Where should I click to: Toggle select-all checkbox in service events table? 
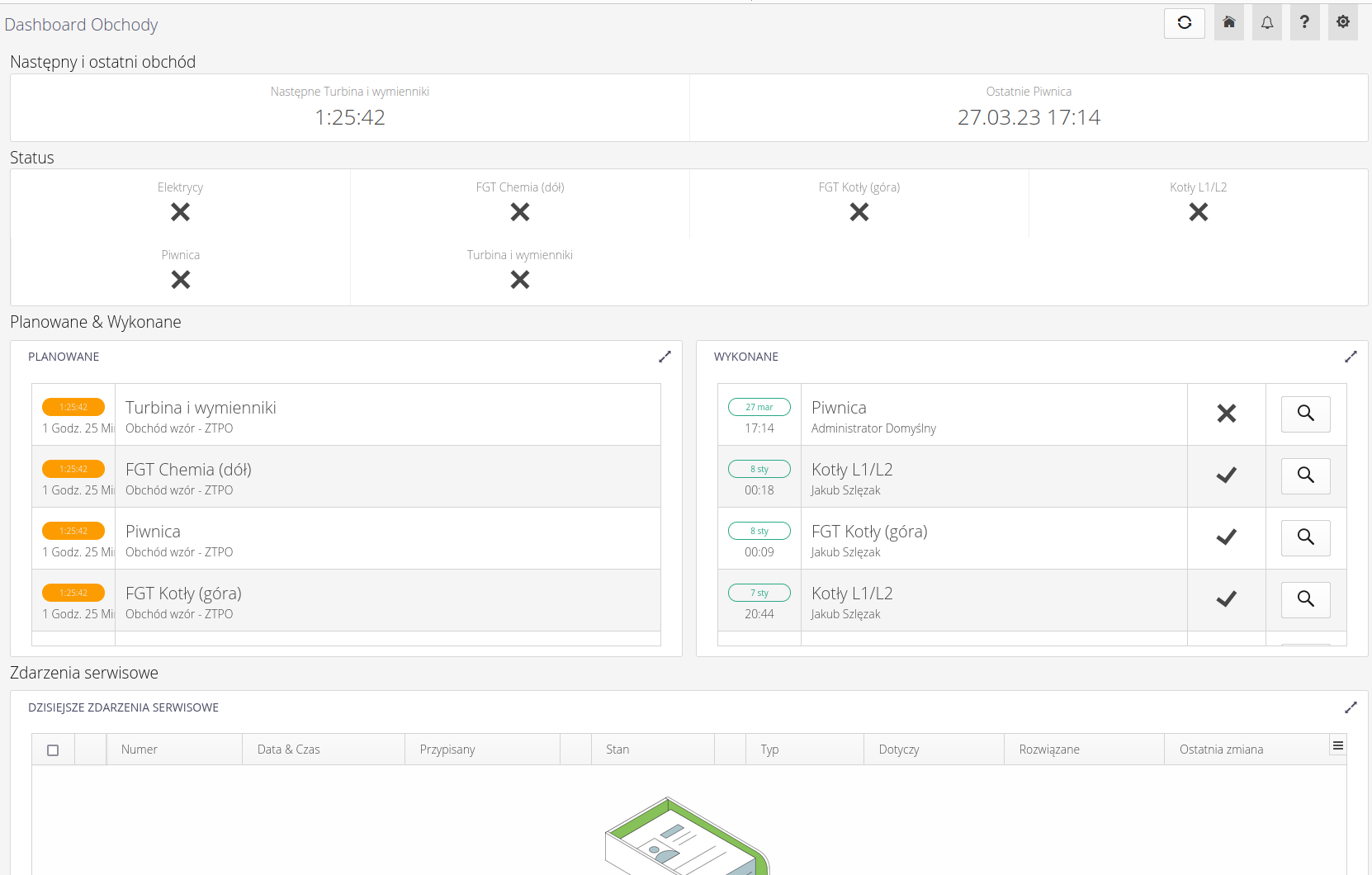tap(53, 750)
